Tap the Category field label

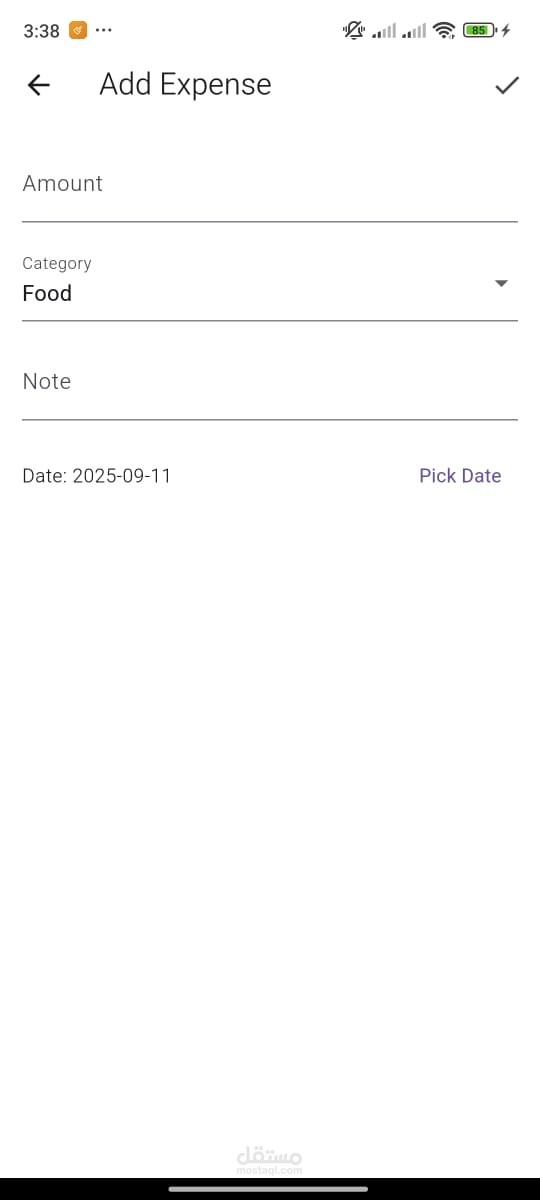pos(57,263)
